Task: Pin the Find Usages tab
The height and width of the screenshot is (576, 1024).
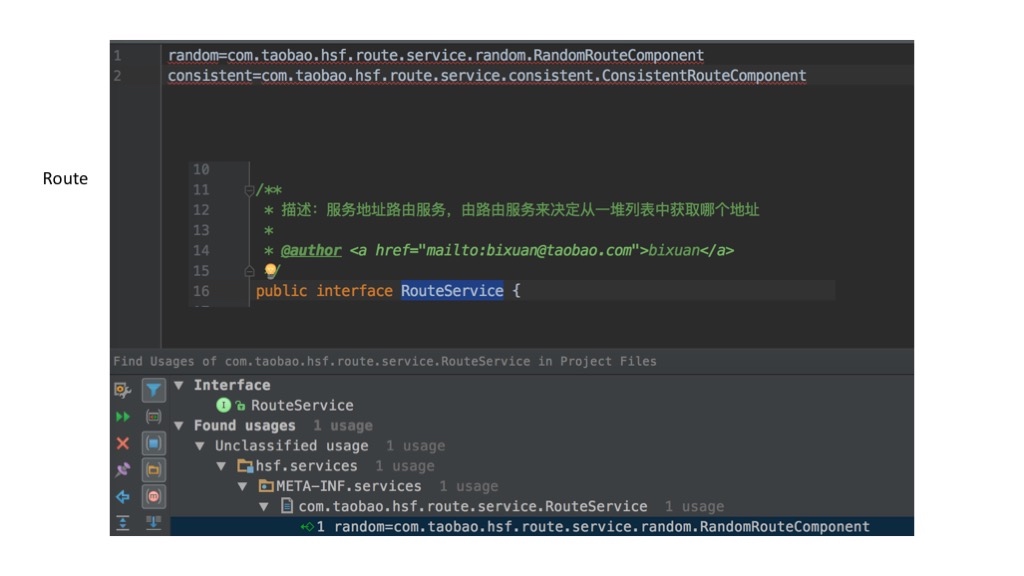Action: click(x=122, y=470)
